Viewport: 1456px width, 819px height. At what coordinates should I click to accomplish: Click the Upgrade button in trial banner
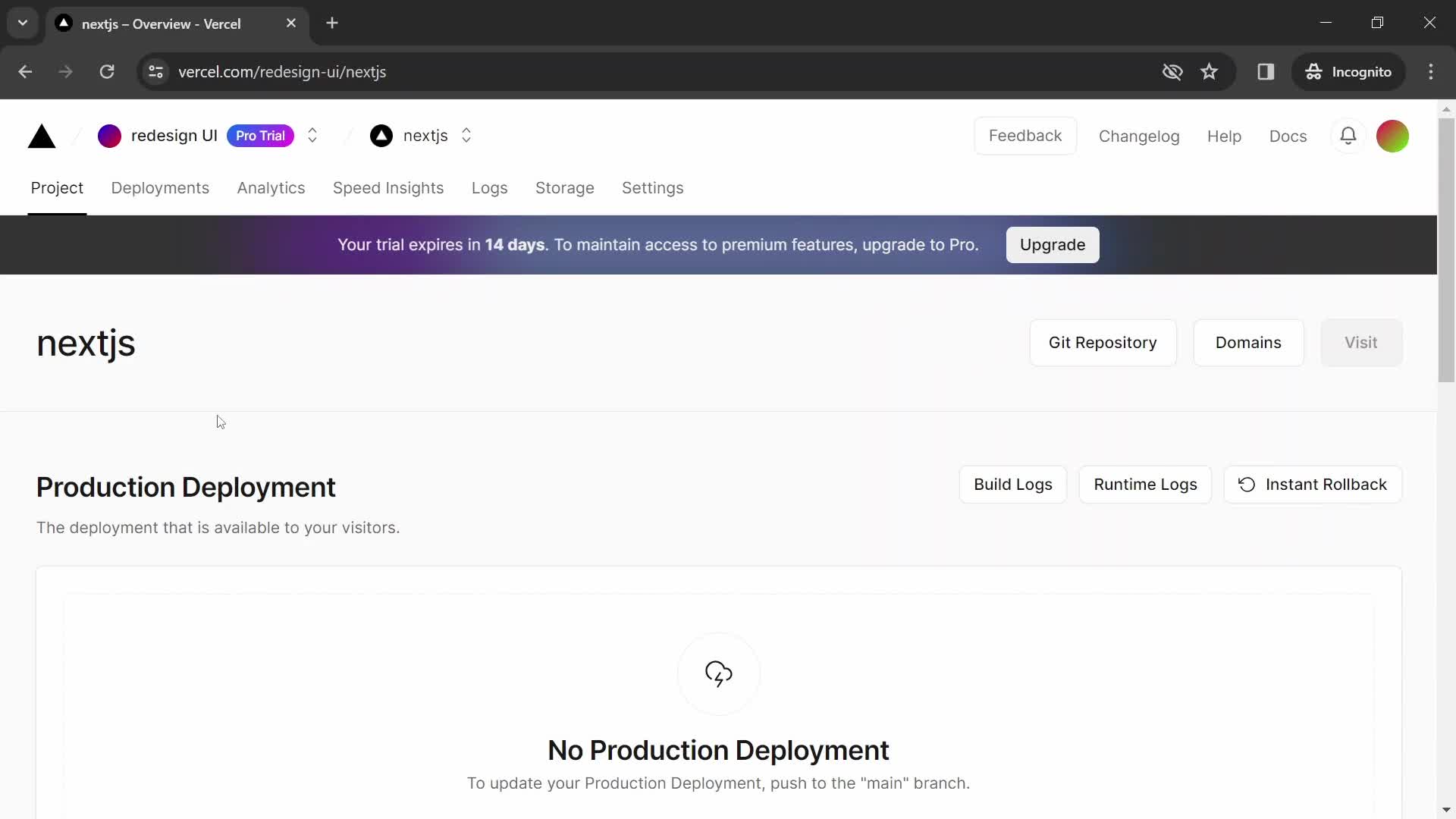(x=1053, y=245)
